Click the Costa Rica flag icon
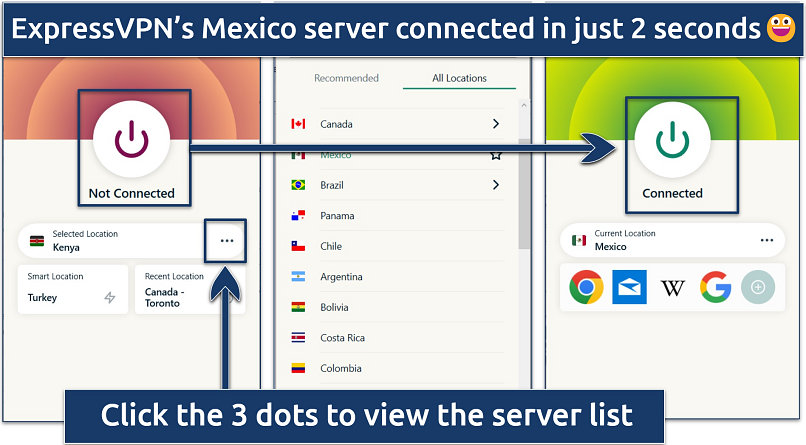 298,338
